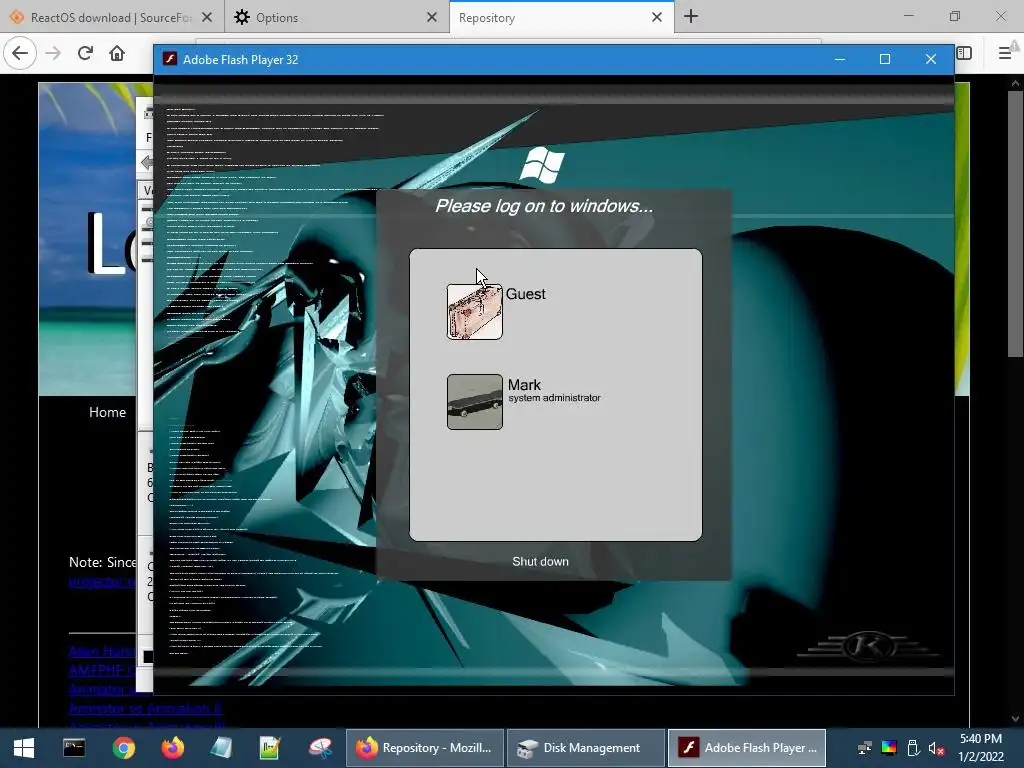Click the webpage vertical scrollbar thumb
Image resolution: width=1024 pixels, height=768 pixels.
[x=1015, y=222]
